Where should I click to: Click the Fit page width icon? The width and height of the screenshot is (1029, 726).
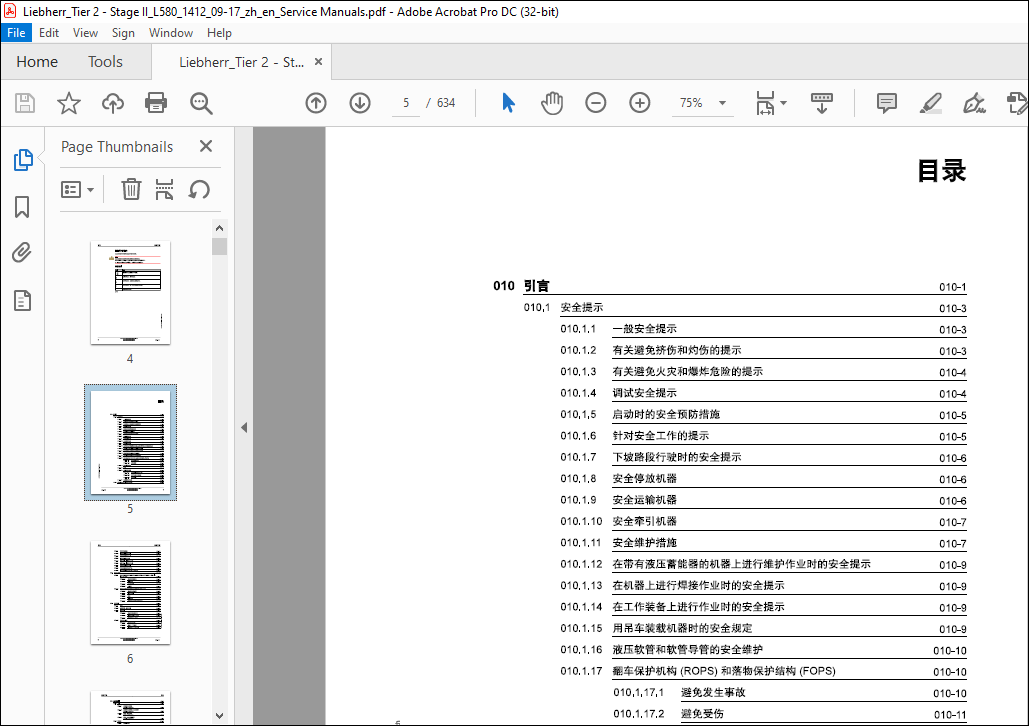pyautogui.click(x=765, y=103)
